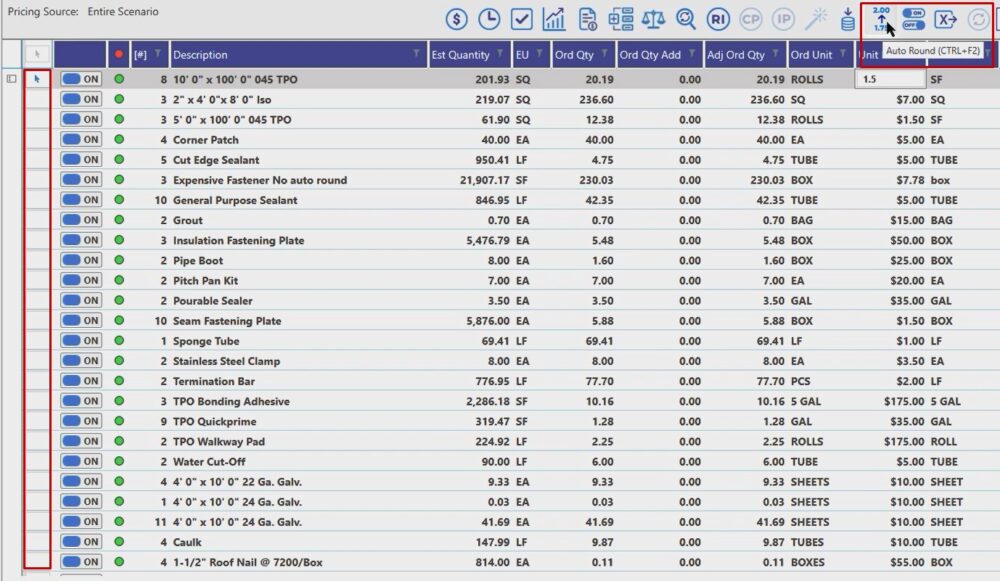The width and height of the screenshot is (1000, 581).
Task: Toggle the Caulk row ON switch
Action: (81, 542)
